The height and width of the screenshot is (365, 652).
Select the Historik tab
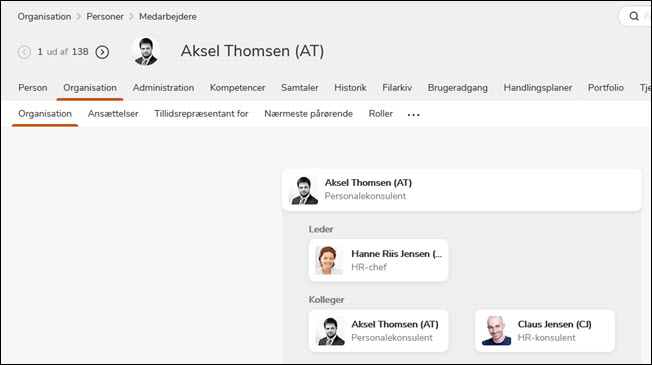pos(351,88)
